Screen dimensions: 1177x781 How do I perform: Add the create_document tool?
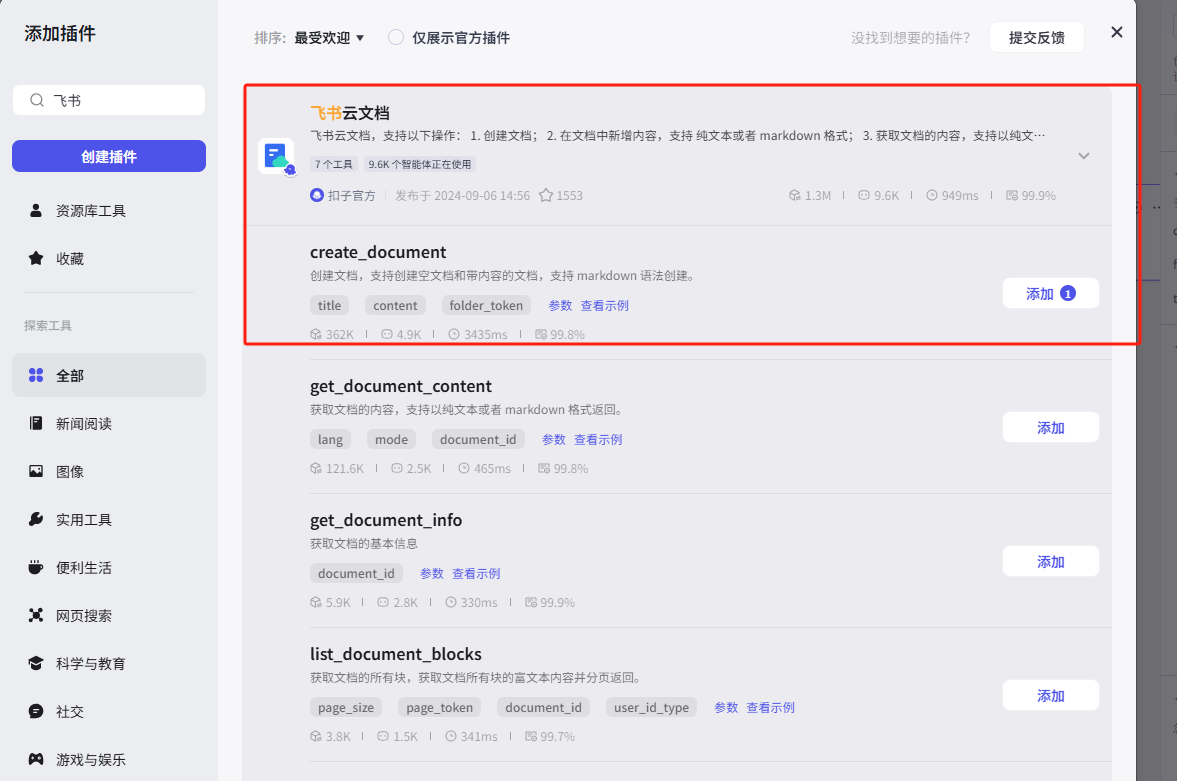1051,294
